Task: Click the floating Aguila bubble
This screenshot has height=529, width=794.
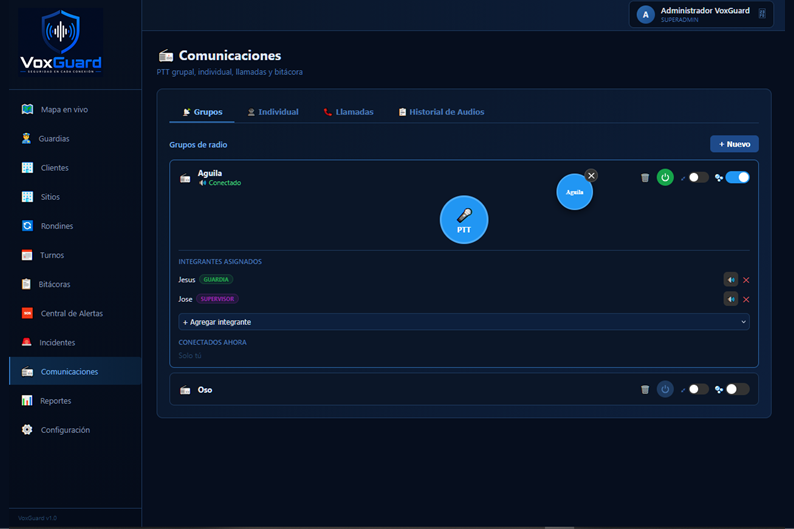Action: point(574,192)
